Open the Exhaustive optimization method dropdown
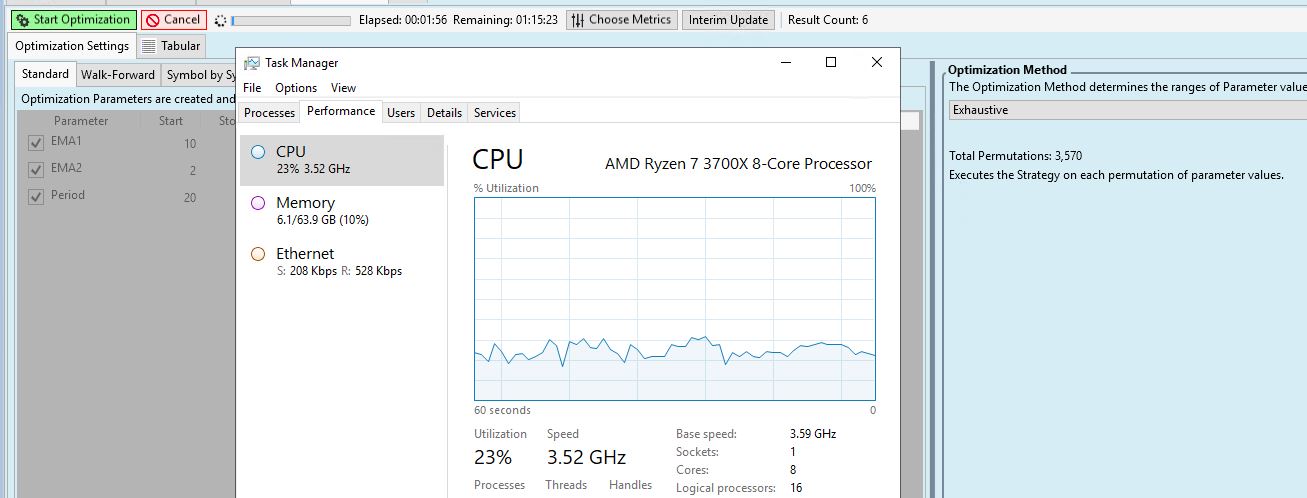This screenshot has height=498, width=1307. pos(1127,110)
